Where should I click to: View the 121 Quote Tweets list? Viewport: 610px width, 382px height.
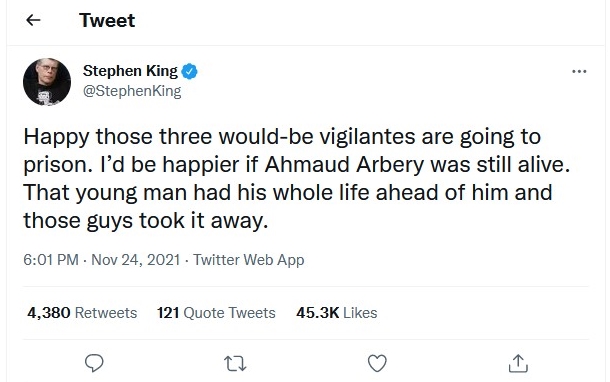pyautogui.click(x=216, y=313)
